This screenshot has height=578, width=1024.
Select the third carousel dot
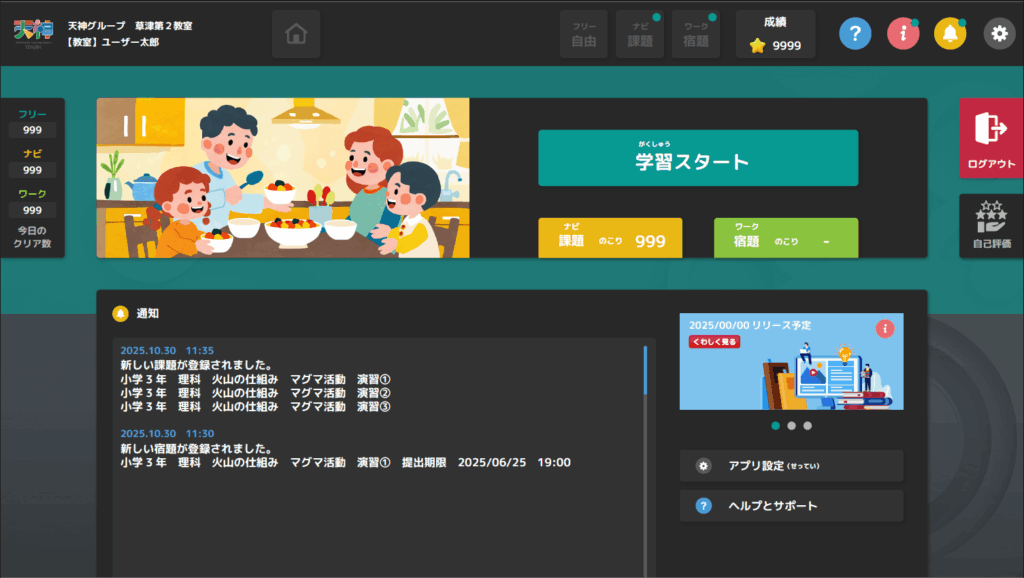coord(807,426)
